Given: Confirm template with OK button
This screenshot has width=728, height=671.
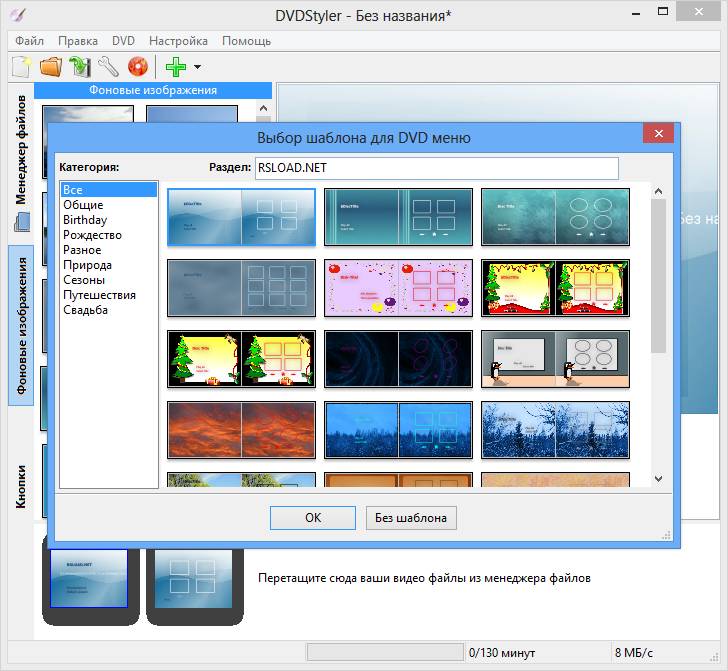Looking at the screenshot, I should coord(313,518).
